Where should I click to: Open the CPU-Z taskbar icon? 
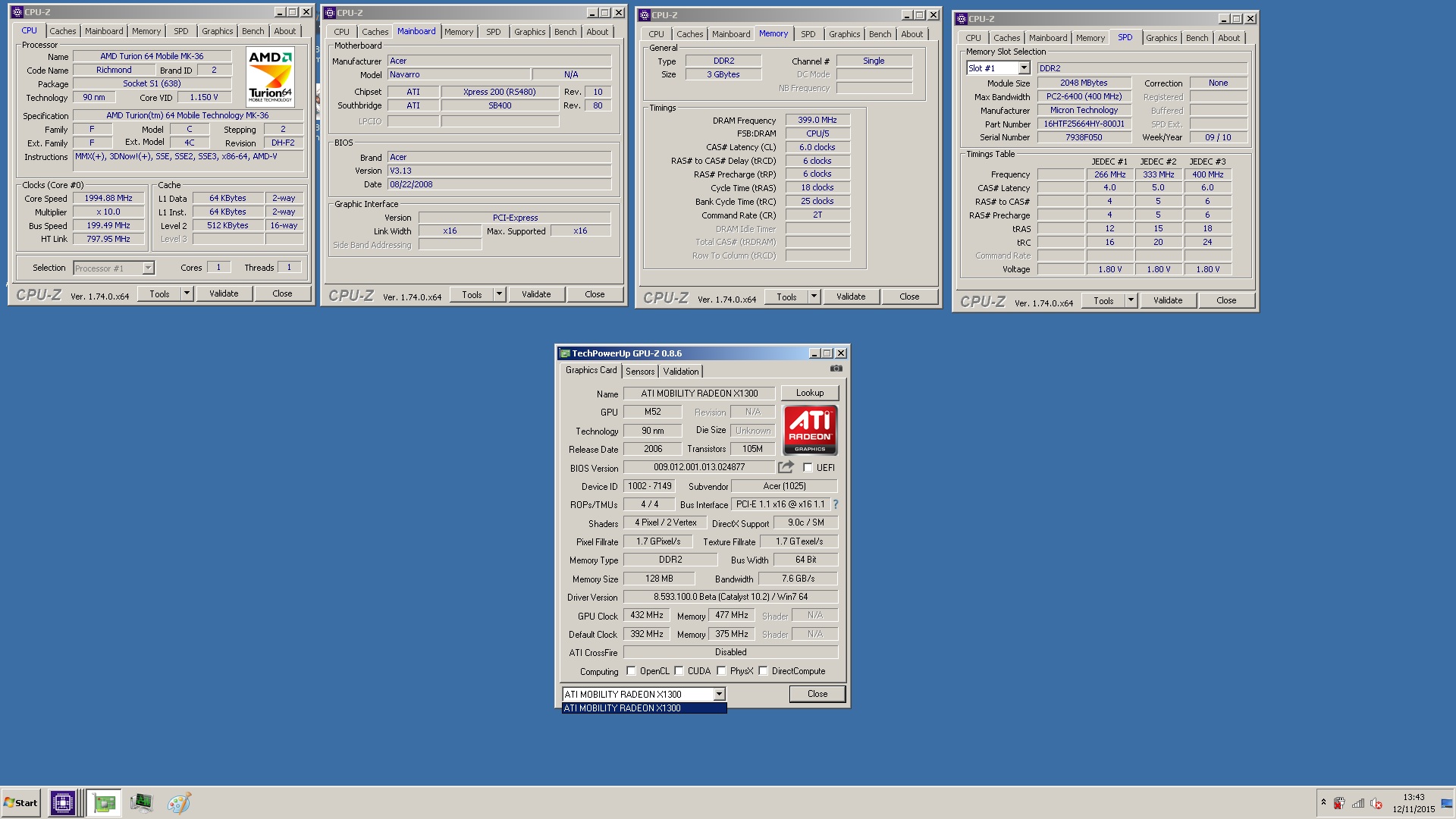tap(63, 802)
